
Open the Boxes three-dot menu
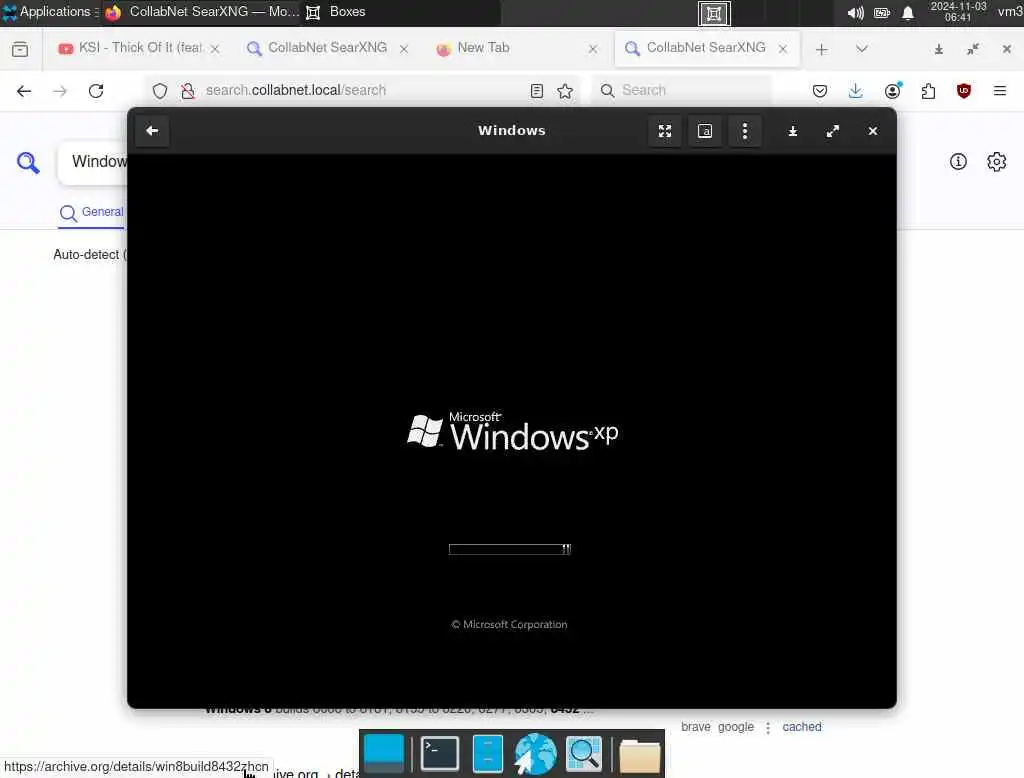click(x=744, y=131)
